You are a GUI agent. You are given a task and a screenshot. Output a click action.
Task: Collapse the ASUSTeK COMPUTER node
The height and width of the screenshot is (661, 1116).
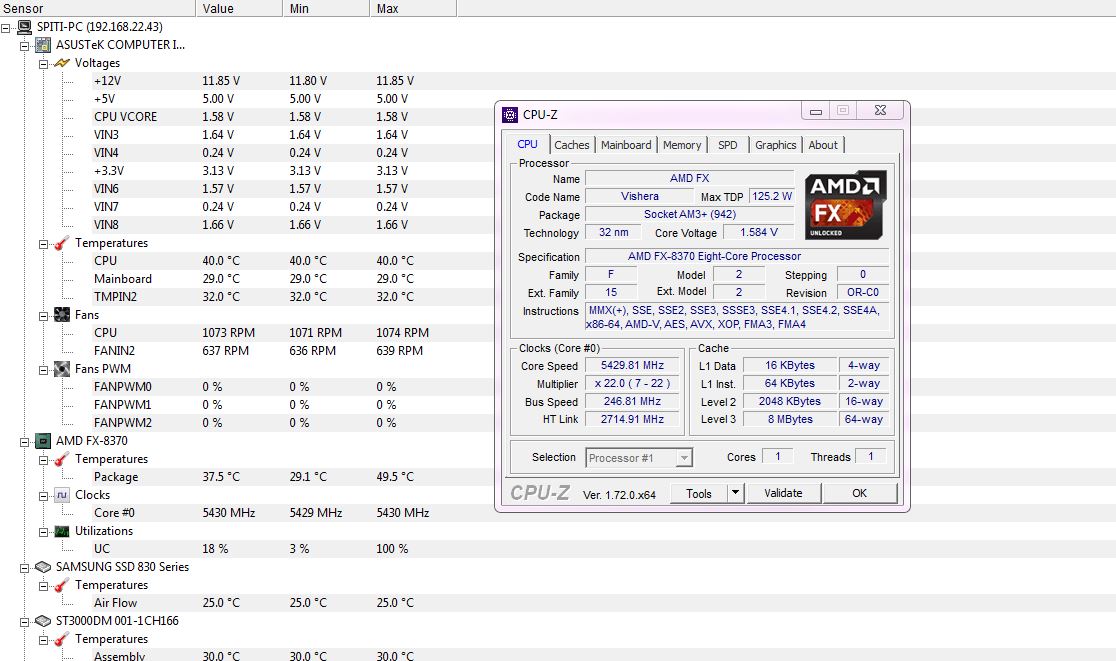tap(24, 46)
